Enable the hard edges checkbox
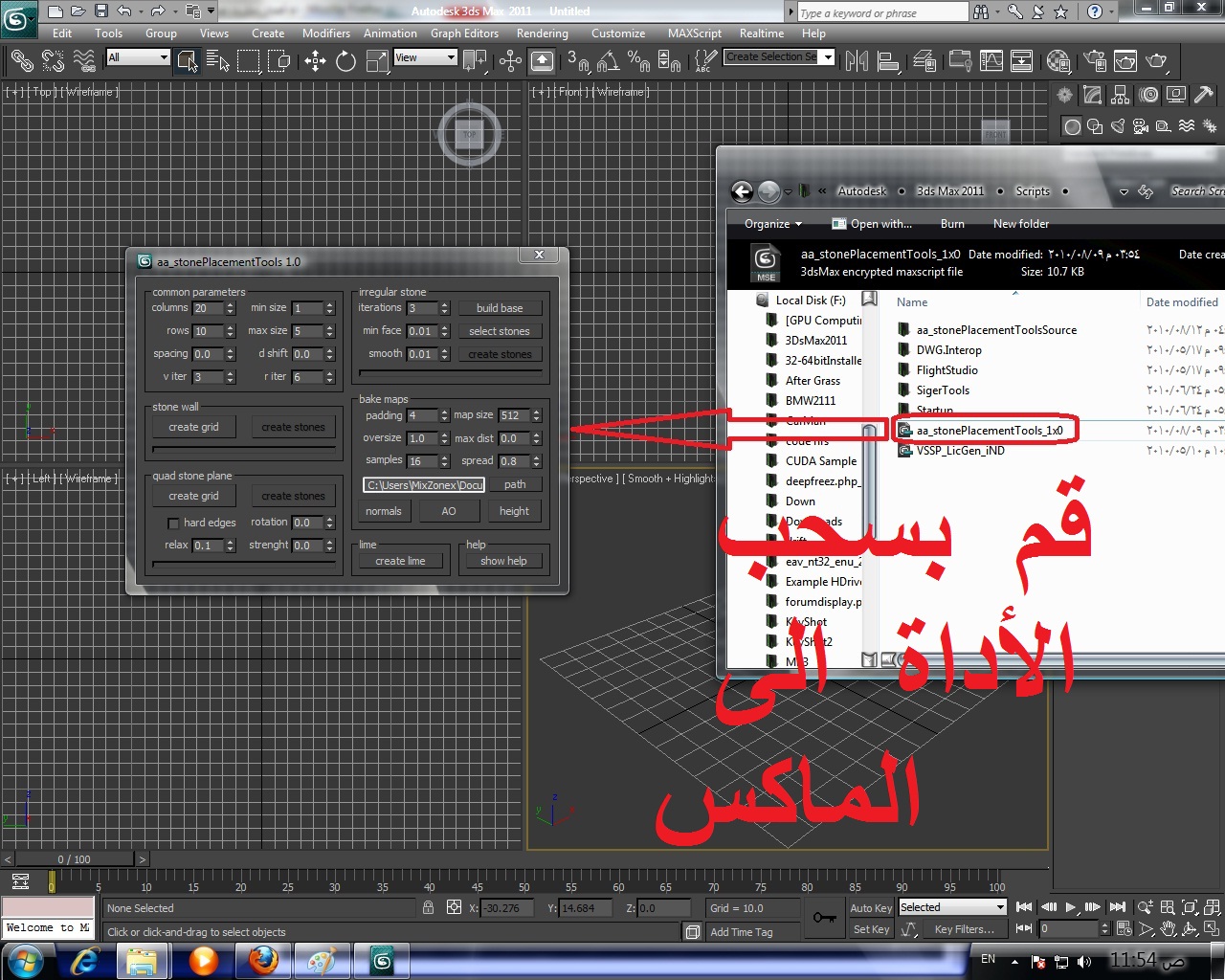This screenshot has height=980, width=1225. (173, 523)
